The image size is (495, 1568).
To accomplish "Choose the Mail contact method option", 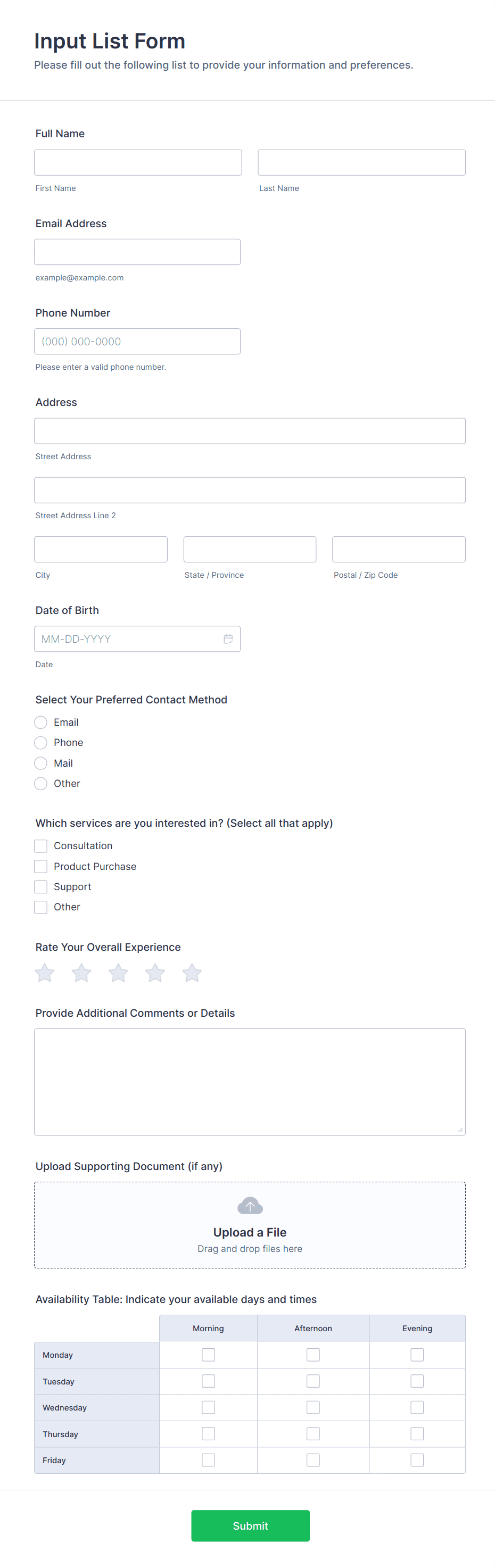I will click(41, 764).
